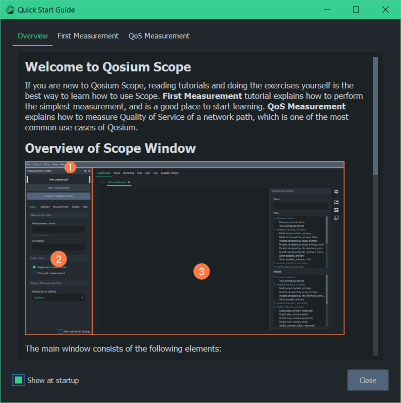
Task: Open the QoS Measurement tab
Action: coord(159,36)
